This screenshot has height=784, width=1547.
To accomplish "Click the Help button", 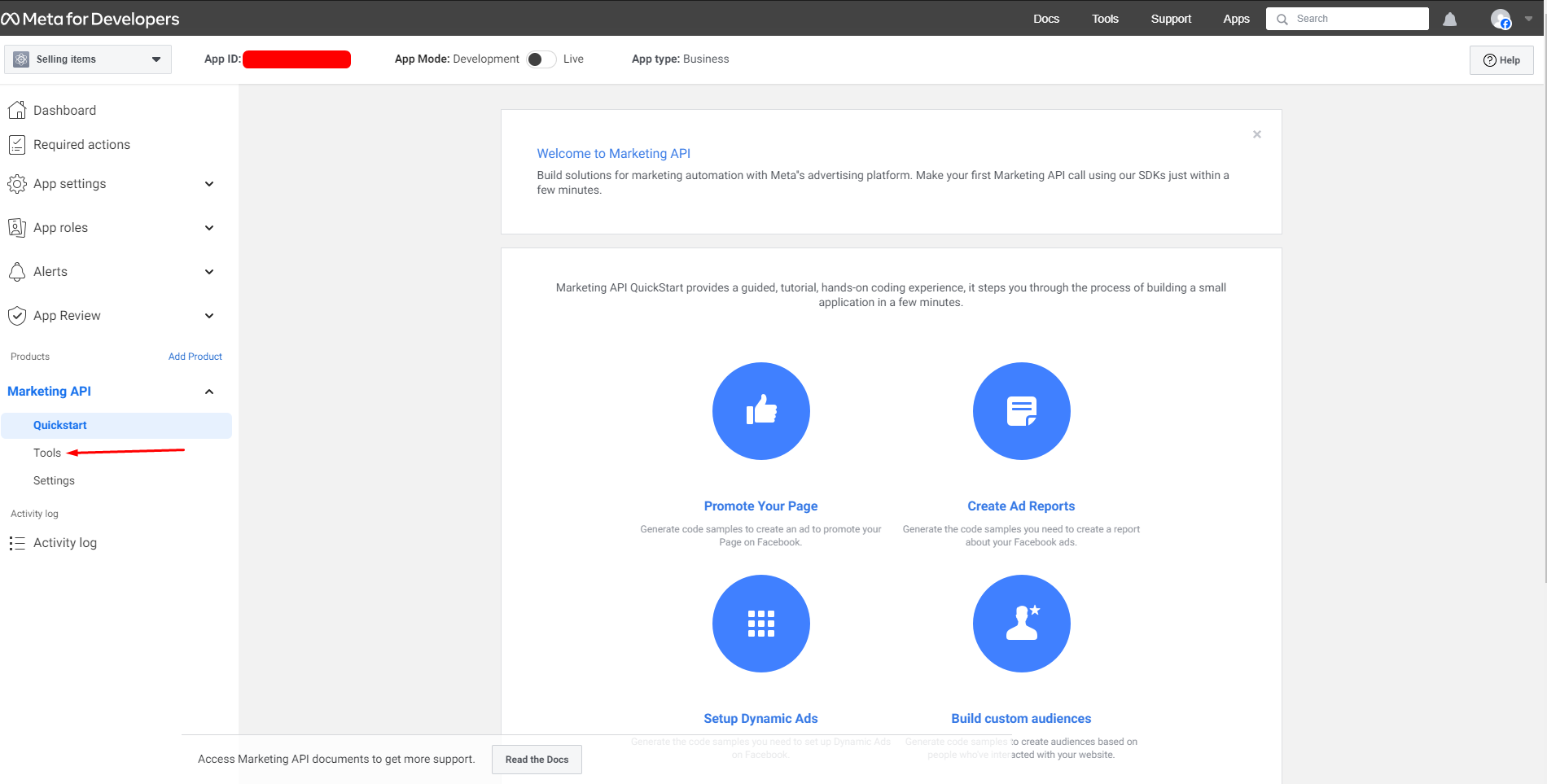I will 1501,60.
